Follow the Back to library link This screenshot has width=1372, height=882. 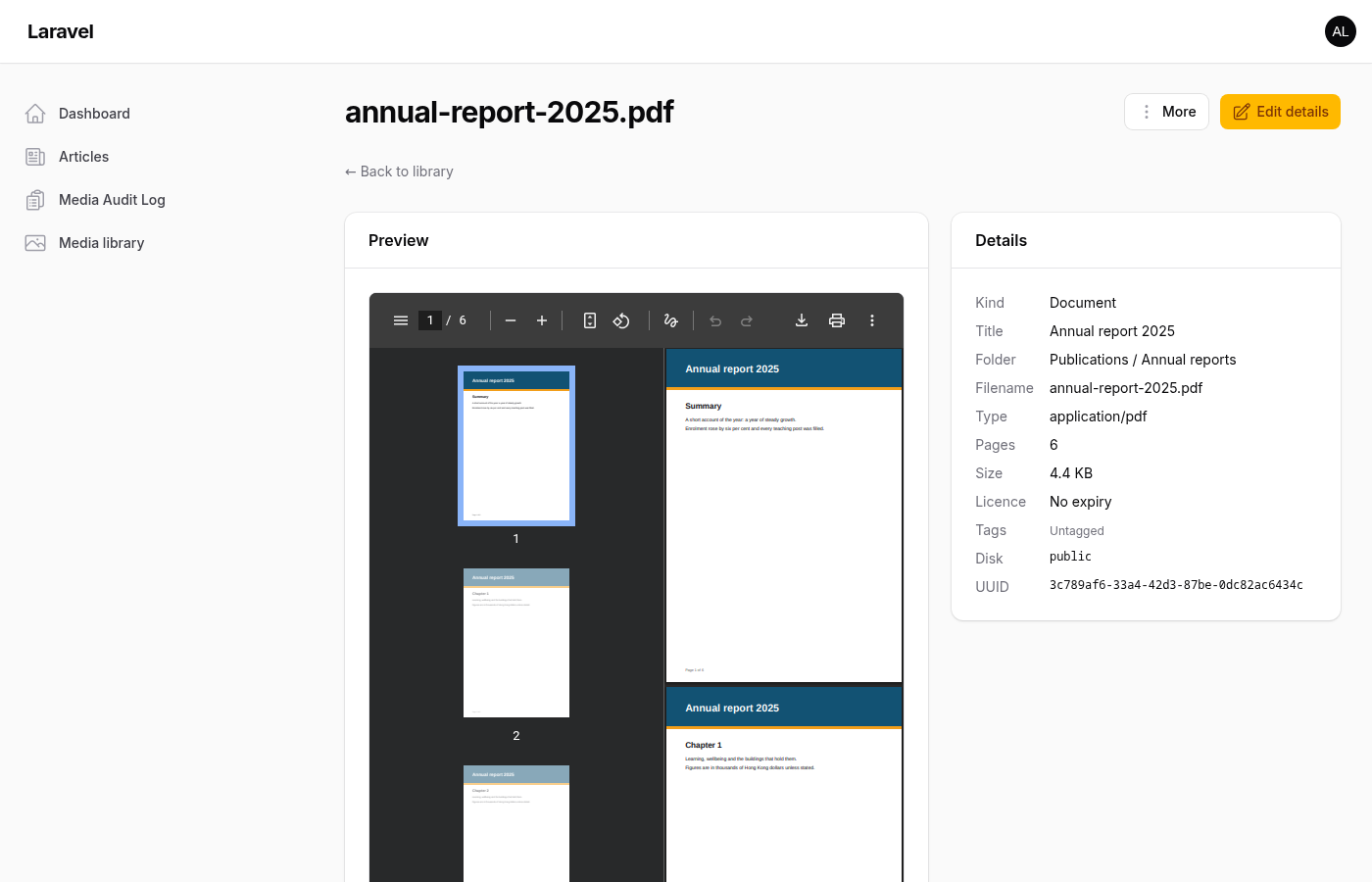pyautogui.click(x=399, y=171)
